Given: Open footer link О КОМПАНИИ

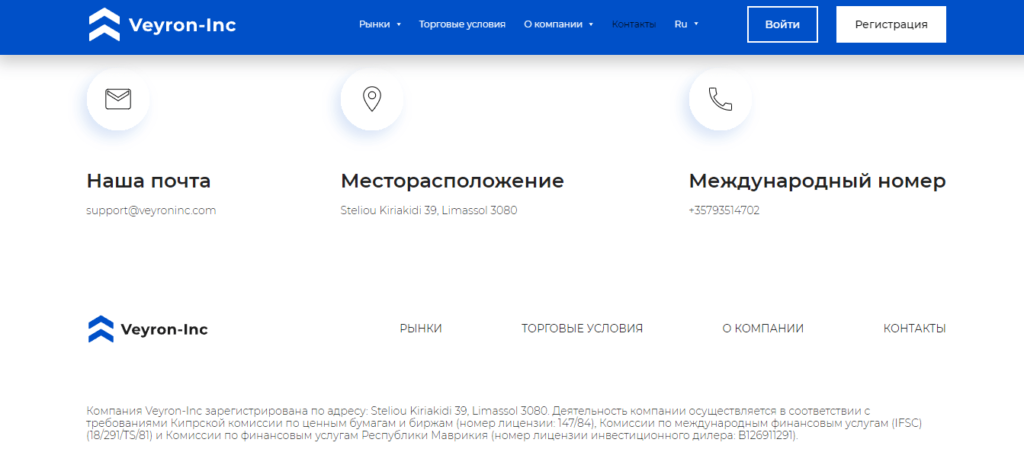Looking at the screenshot, I should (x=763, y=329).
